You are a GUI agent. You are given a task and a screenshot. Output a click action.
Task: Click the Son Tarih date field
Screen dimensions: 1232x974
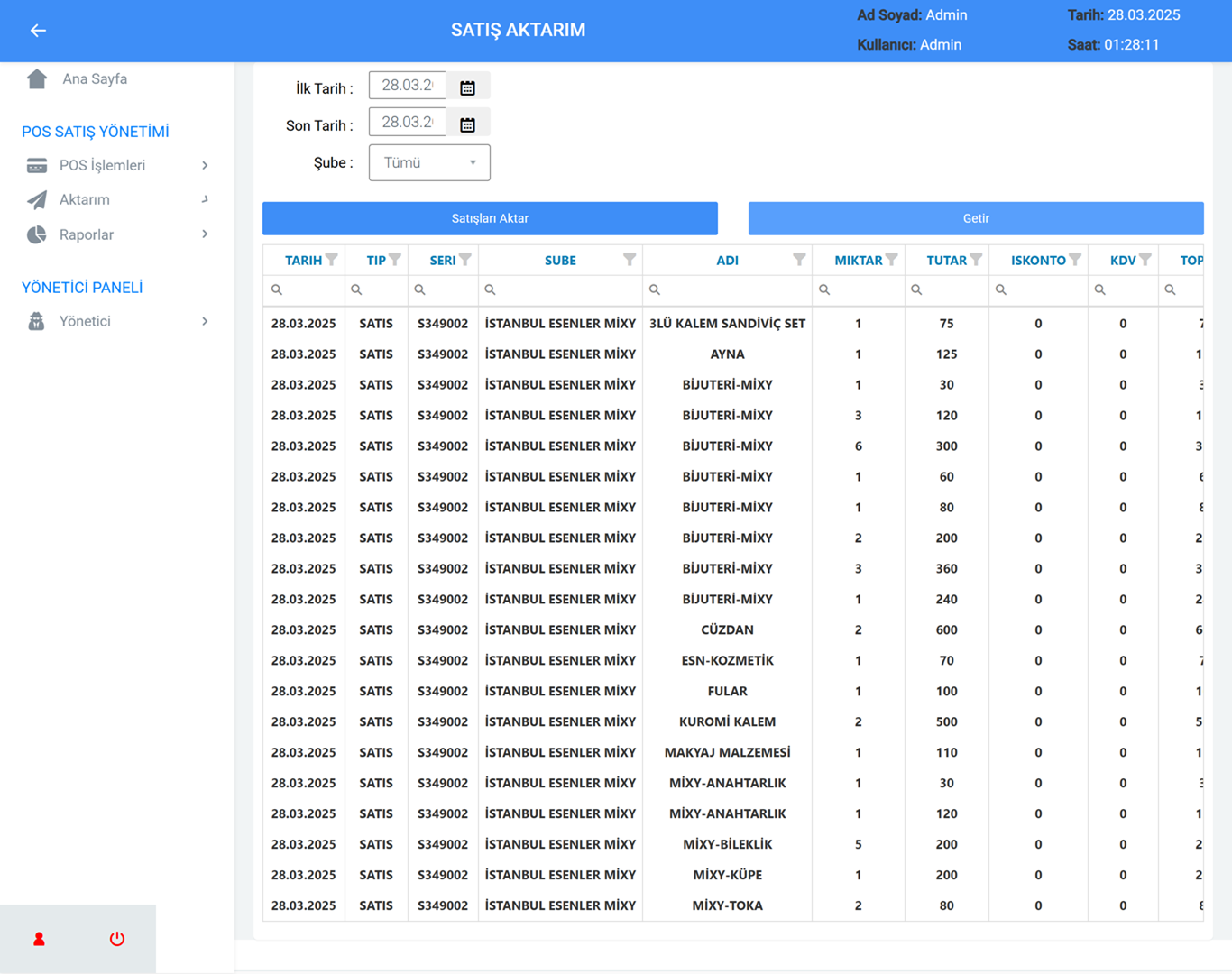(x=408, y=122)
